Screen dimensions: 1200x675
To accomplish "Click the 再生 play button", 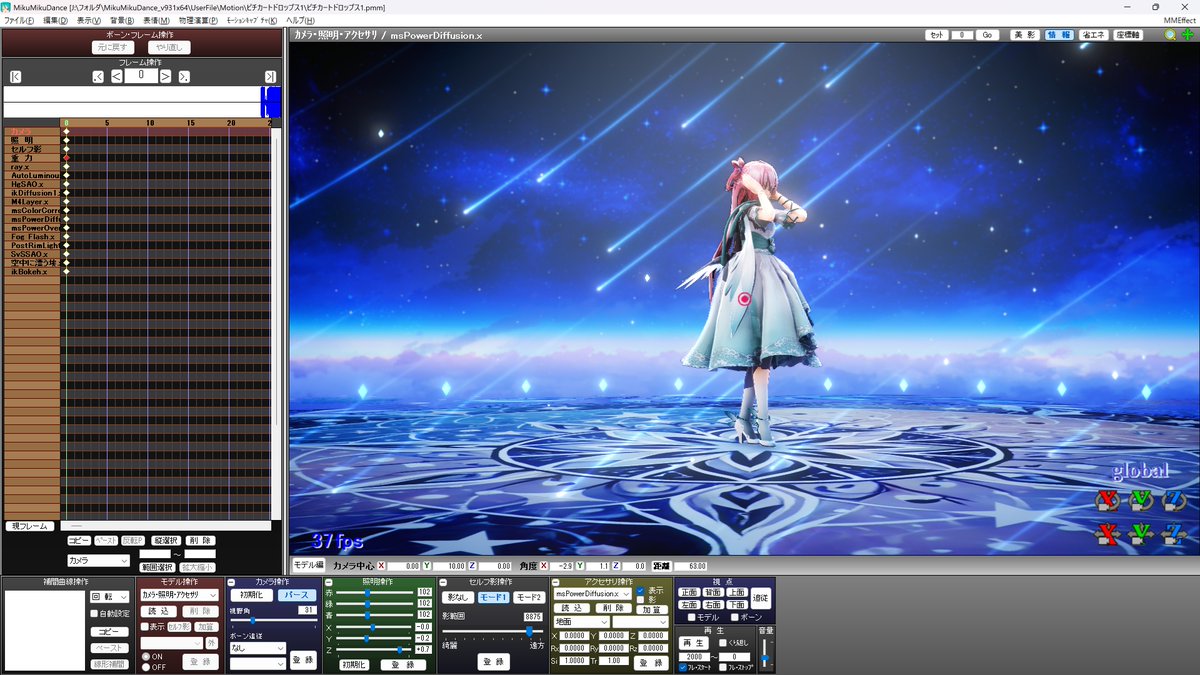I will click(693, 643).
